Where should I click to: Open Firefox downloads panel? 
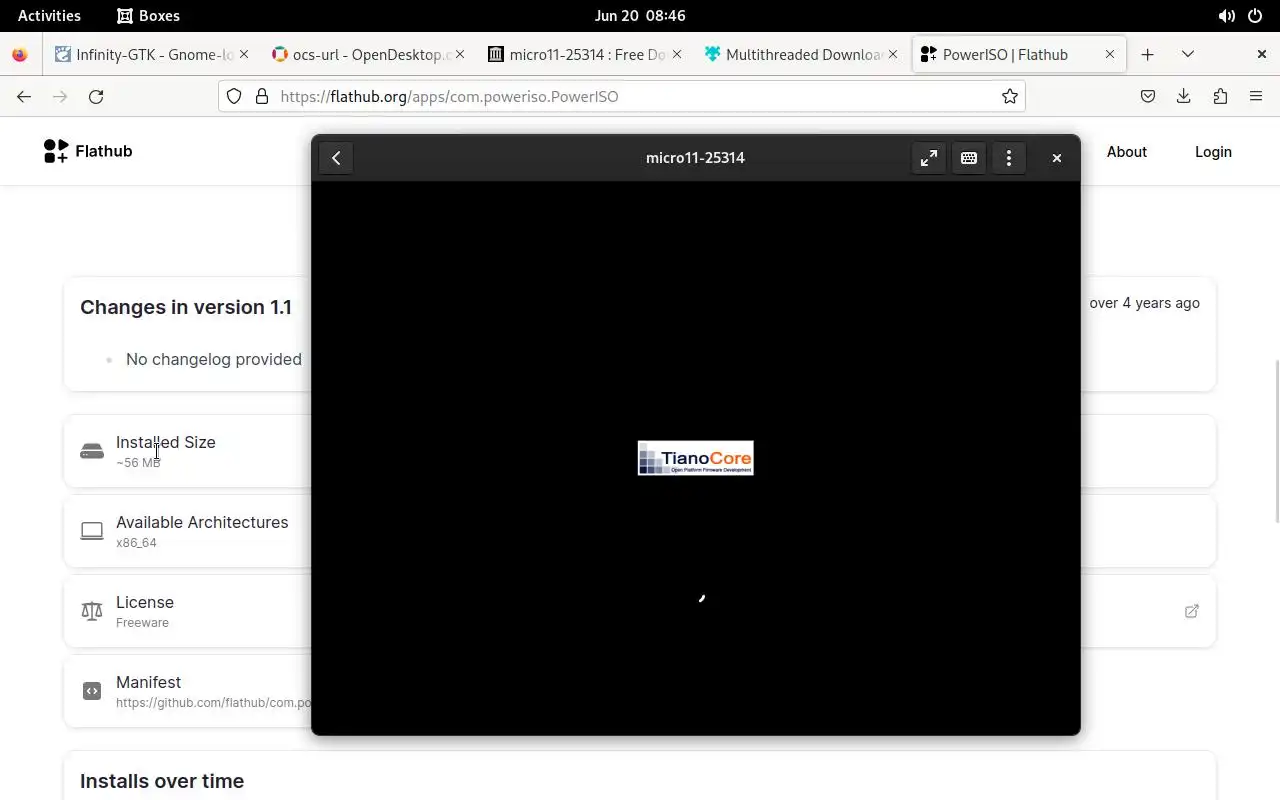1184,96
